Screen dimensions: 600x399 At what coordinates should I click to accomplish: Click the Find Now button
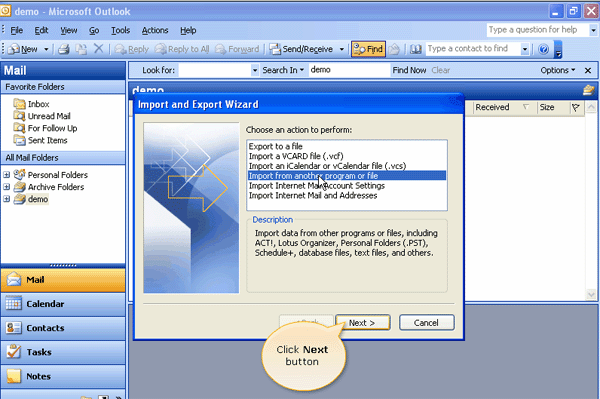pos(409,70)
